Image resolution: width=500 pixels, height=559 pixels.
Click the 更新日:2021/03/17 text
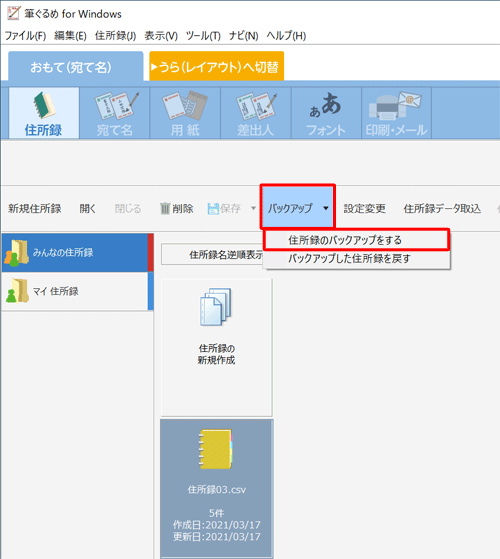click(217, 537)
